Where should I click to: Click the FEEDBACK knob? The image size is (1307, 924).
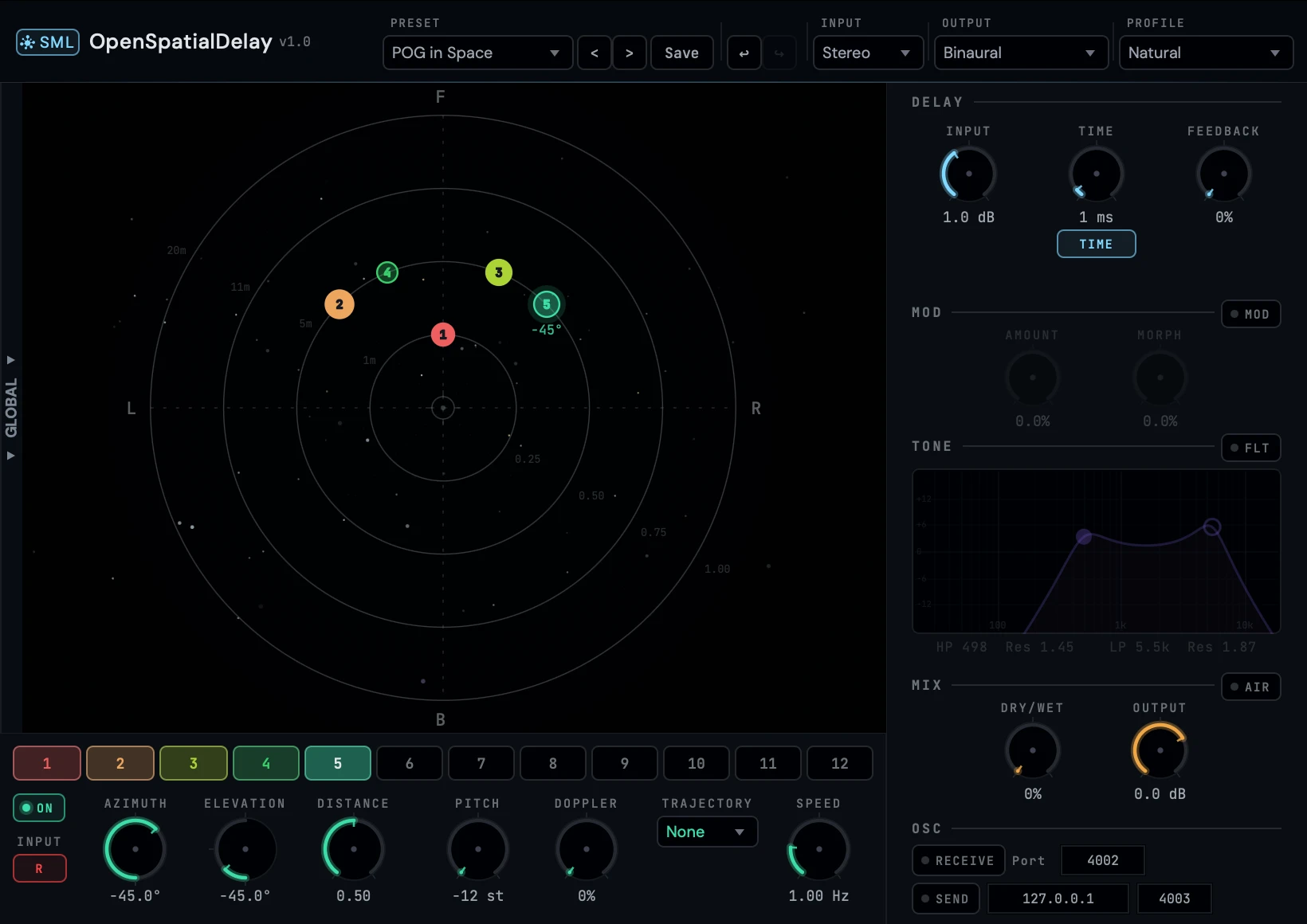[x=1224, y=174]
